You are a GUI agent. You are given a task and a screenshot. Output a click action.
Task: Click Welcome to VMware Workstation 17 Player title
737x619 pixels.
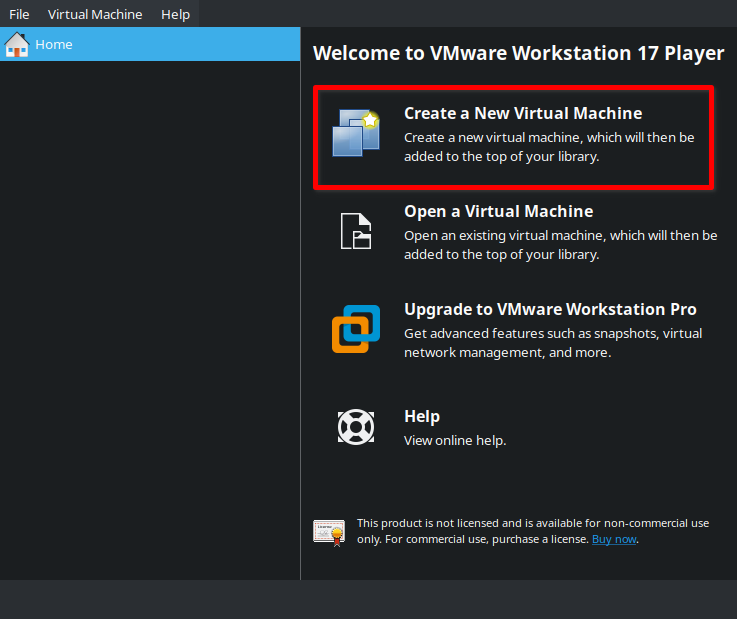coord(518,53)
